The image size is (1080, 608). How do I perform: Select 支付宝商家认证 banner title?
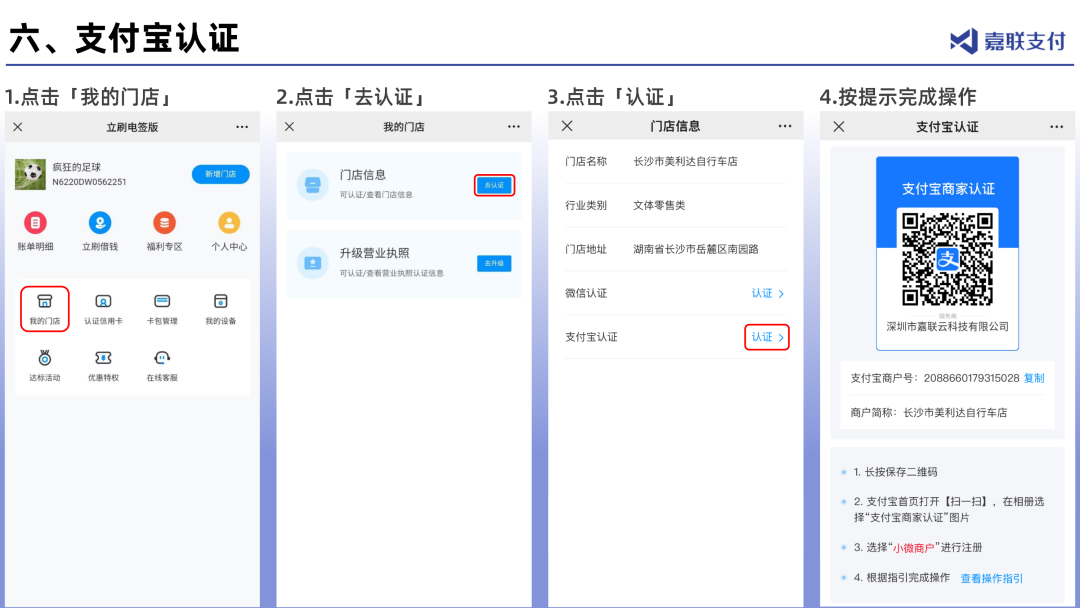point(948,189)
